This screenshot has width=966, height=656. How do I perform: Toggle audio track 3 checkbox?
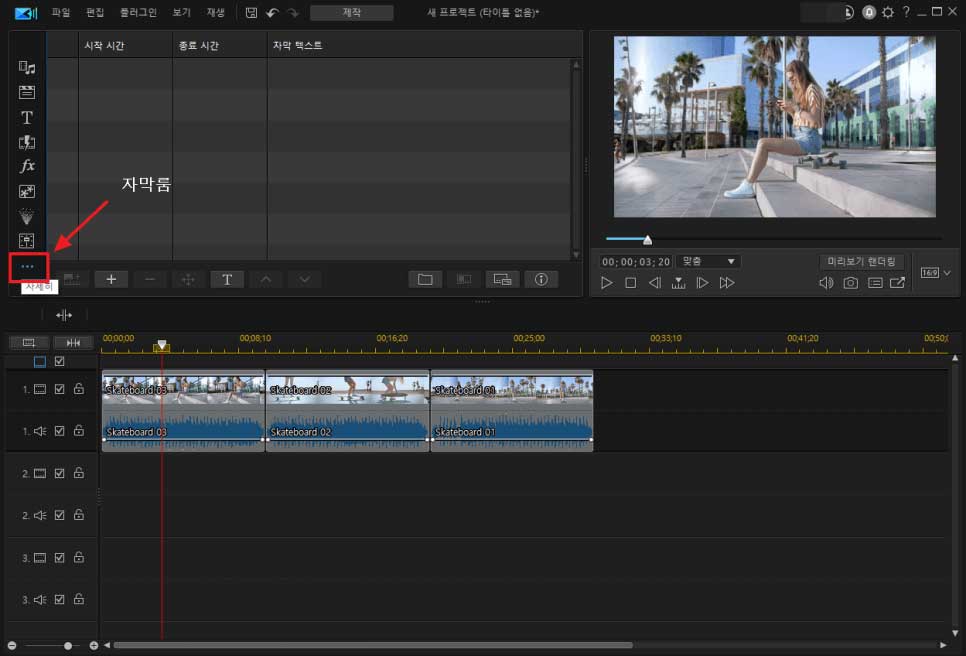60,599
